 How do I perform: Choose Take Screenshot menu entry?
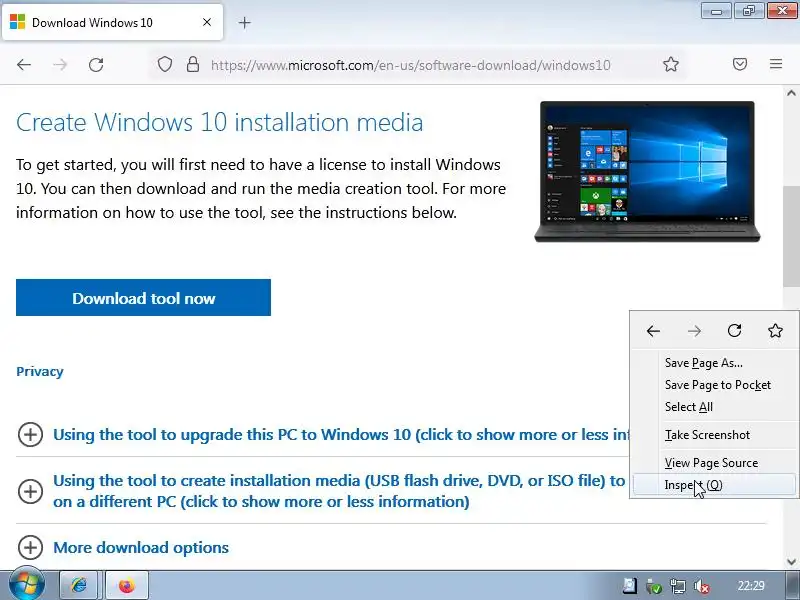[714, 435]
